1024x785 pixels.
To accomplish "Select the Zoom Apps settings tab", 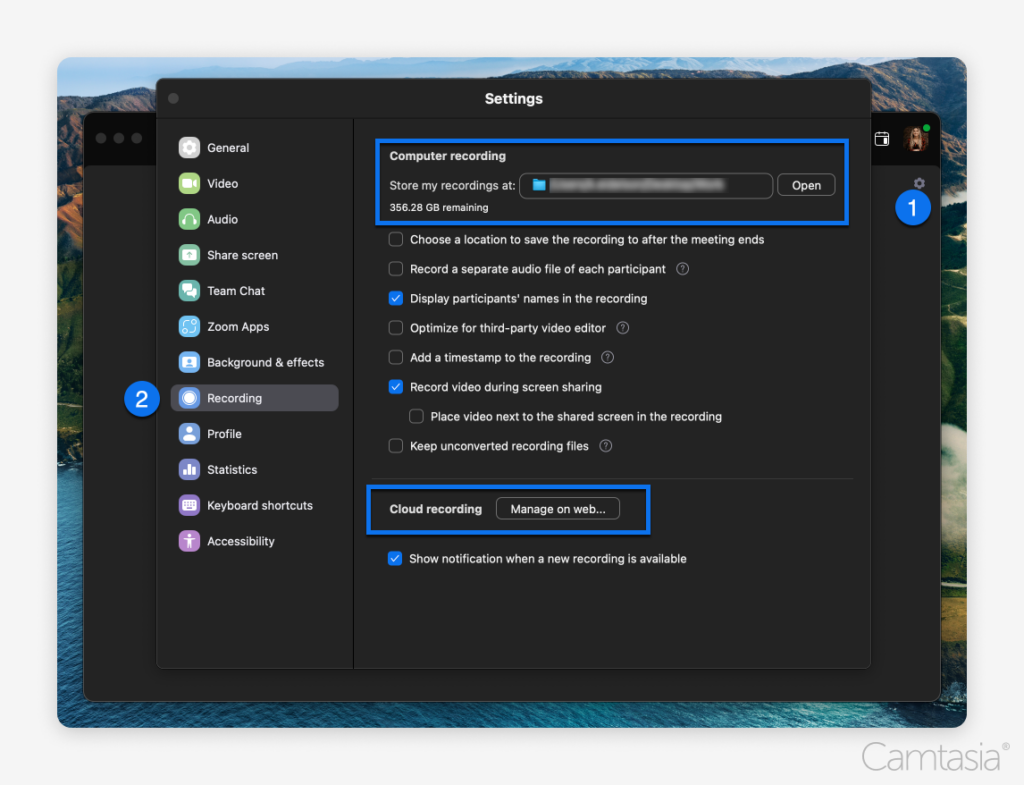I will (255, 327).
